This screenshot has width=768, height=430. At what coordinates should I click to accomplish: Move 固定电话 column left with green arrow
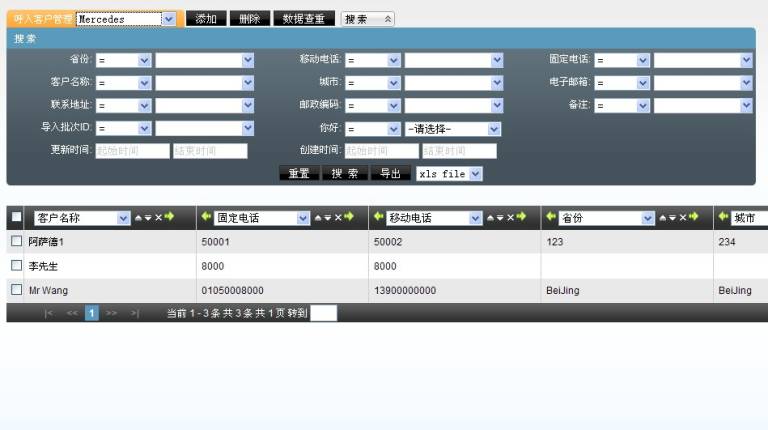click(207, 218)
